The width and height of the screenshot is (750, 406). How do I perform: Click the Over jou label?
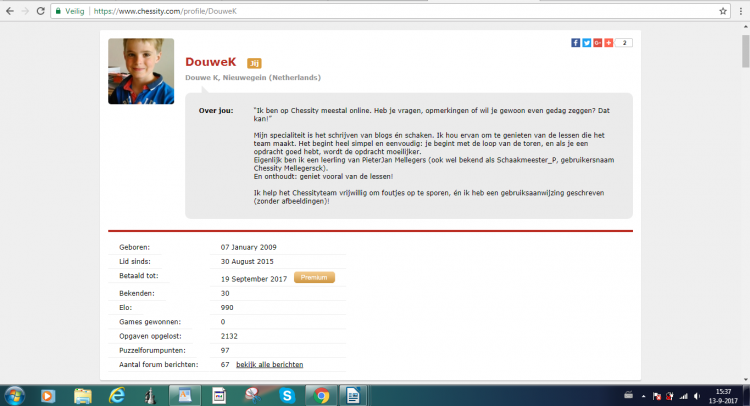[216, 110]
